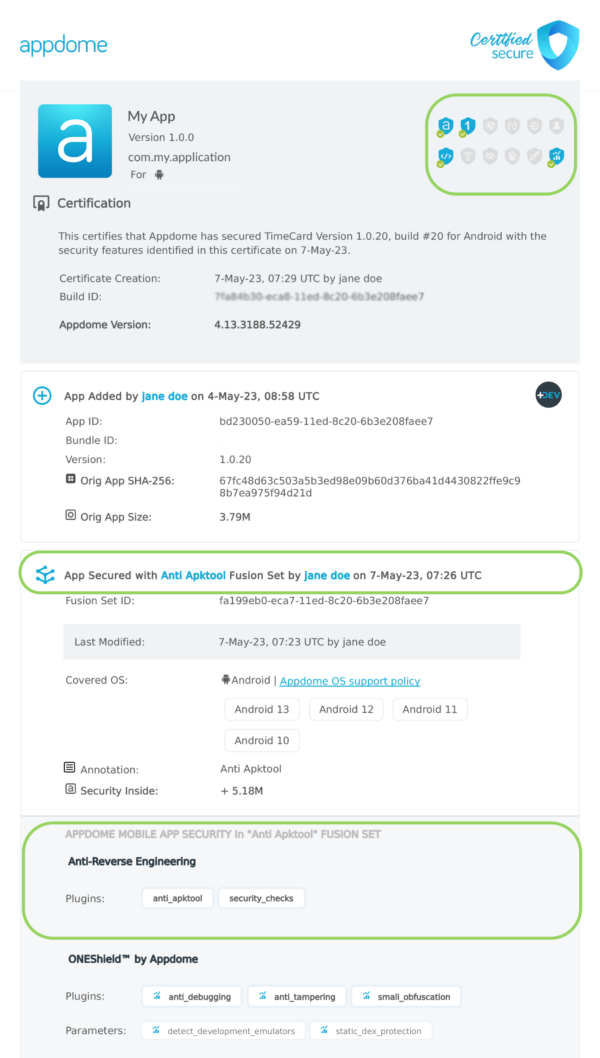Click the Certification badge icon
Screen dimensions: 600x1058
[x=41, y=202]
